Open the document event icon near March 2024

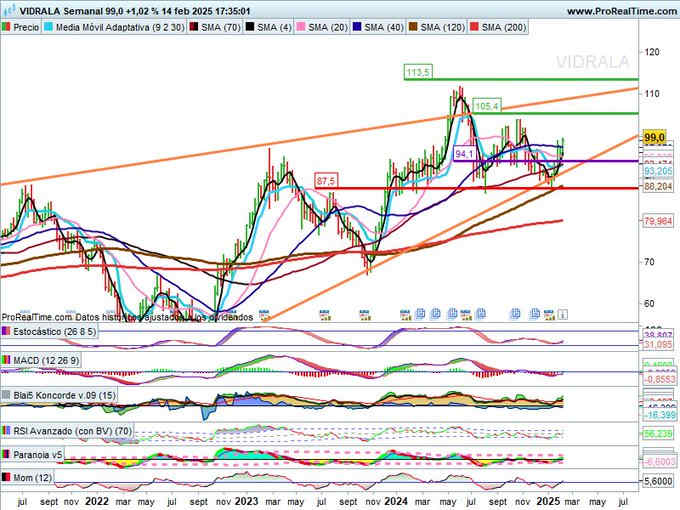pyautogui.click(x=420, y=314)
